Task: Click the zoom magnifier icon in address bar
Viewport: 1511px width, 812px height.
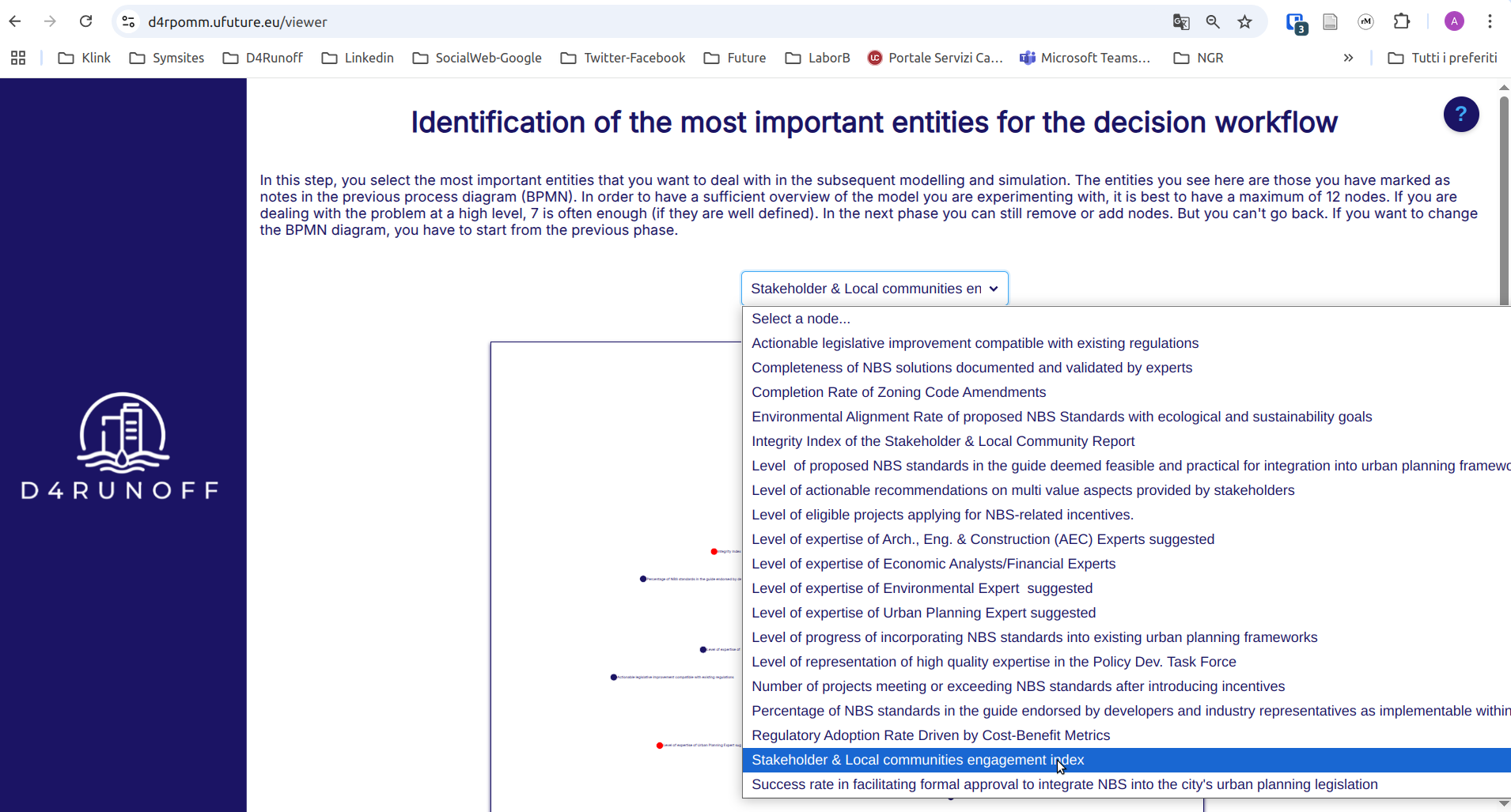Action: [x=1213, y=21]
